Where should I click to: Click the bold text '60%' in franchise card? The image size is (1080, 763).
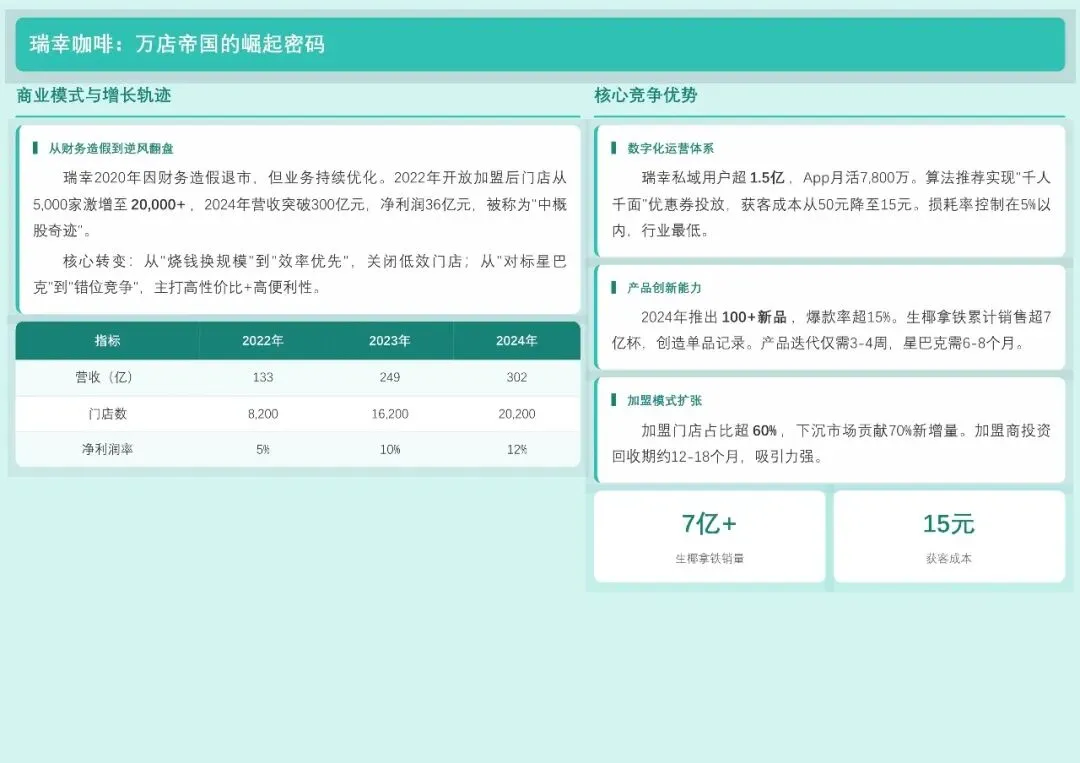point(765,431)
